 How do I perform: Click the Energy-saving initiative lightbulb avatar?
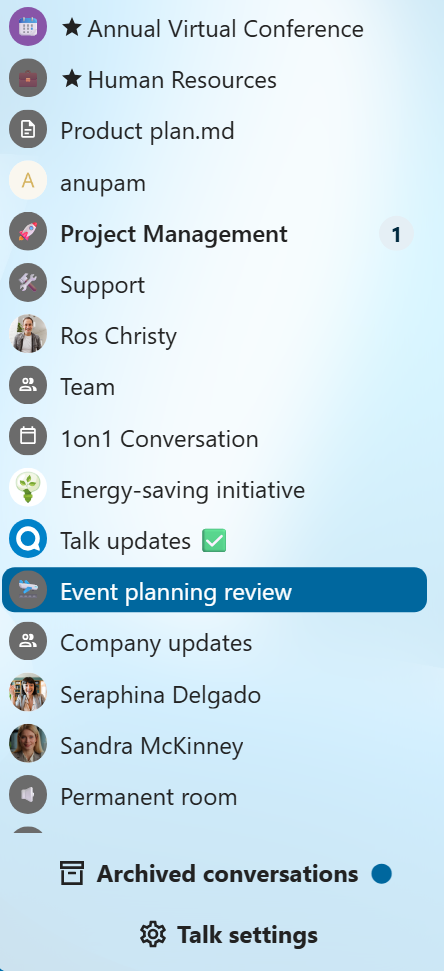(28, 488)
